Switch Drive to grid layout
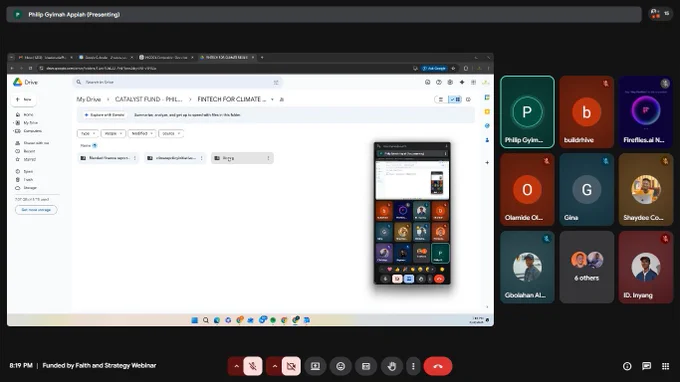Viewport: 680px width, 382px height. click(x=455, y=99)
